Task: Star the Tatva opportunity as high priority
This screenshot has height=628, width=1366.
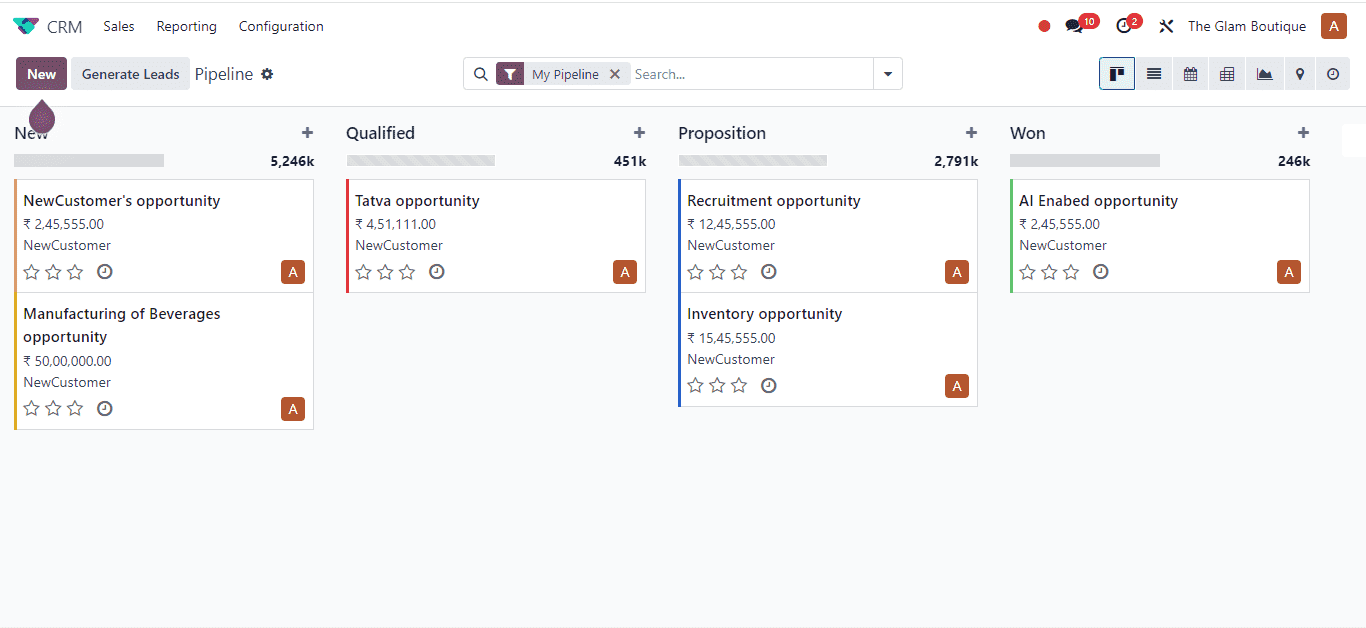Action: point(363,271)
